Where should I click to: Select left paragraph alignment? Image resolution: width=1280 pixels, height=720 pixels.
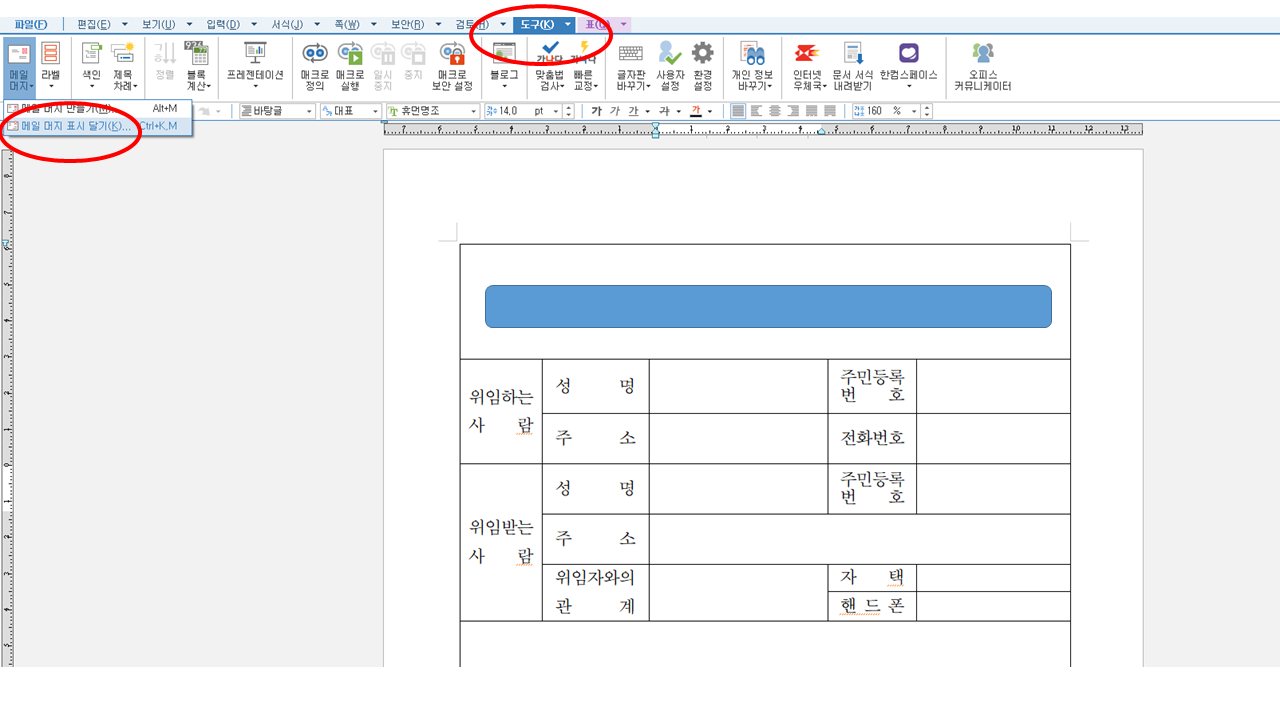coord(756,111)
